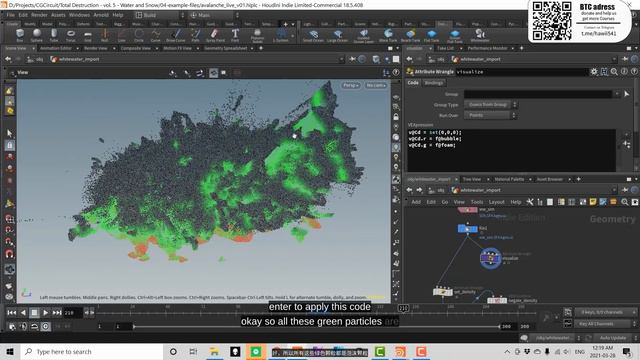Switch to the Tree View tab
Viewport: 640px width, 360px height.
471,179
